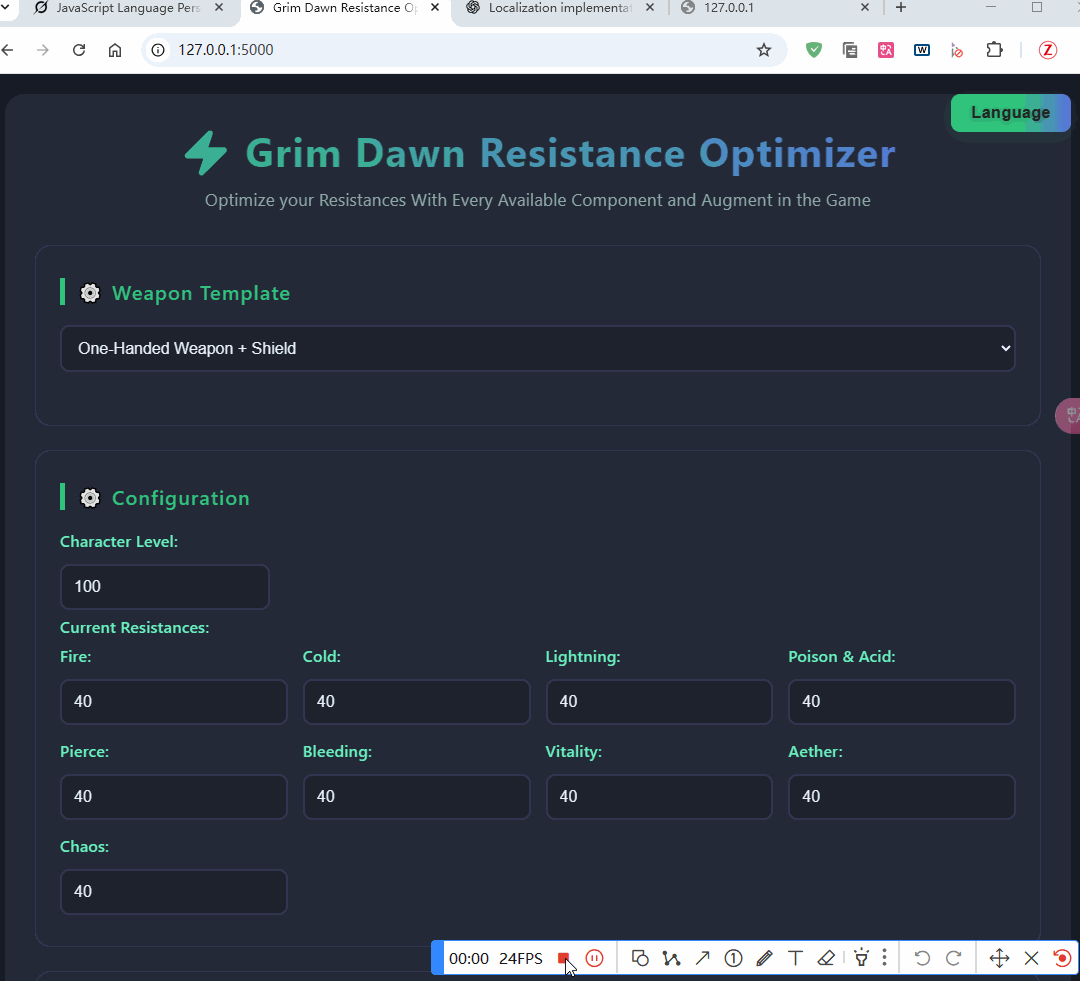Image resolution: width=1080 pixels, height=981 pixels.
Task: Select the pencil drawing tool
Action: point(765,958)
